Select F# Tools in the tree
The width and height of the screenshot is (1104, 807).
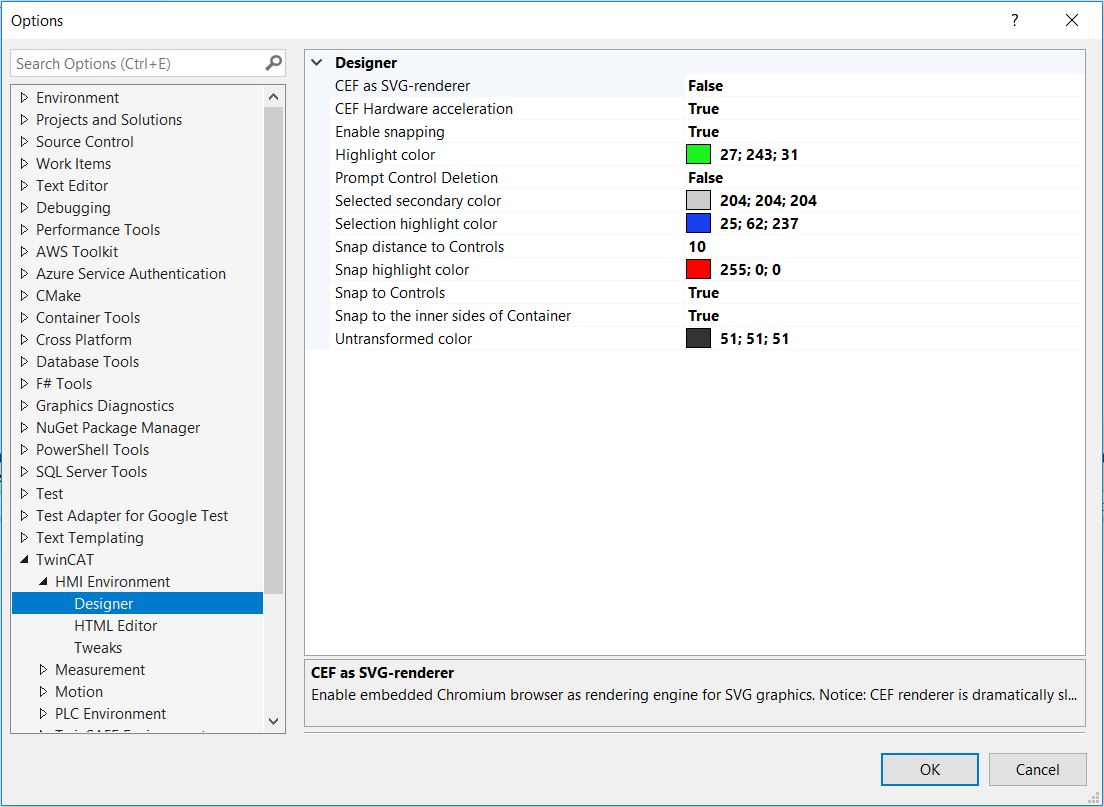tap(64, 383)
